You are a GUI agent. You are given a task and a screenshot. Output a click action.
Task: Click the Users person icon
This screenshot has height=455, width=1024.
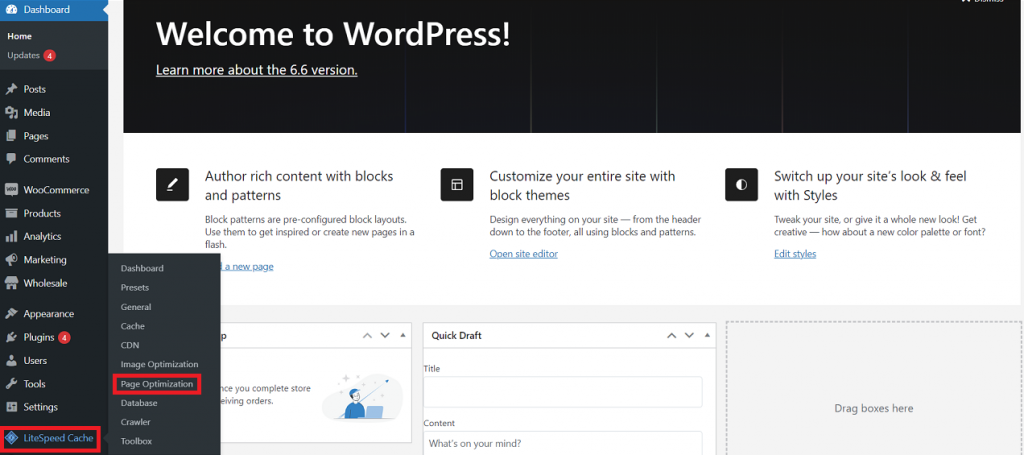(x=11, y=360)
